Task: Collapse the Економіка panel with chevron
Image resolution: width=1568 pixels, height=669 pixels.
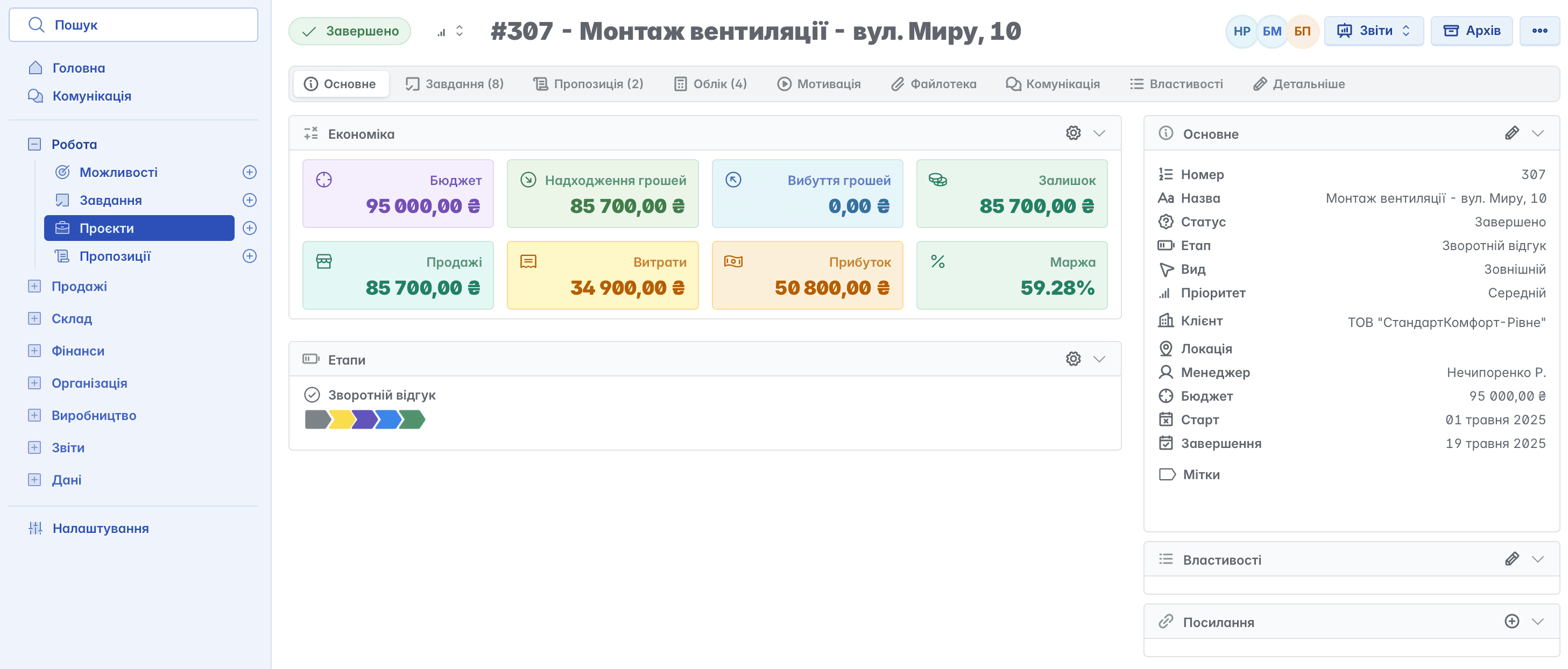Action: tap(1099, 133)
